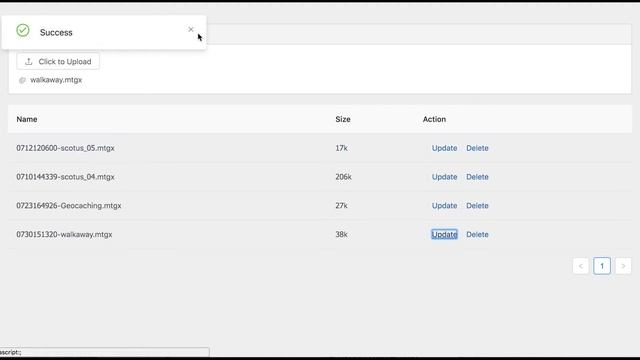
Task: Click the Name column header
Action: [27, 119]
